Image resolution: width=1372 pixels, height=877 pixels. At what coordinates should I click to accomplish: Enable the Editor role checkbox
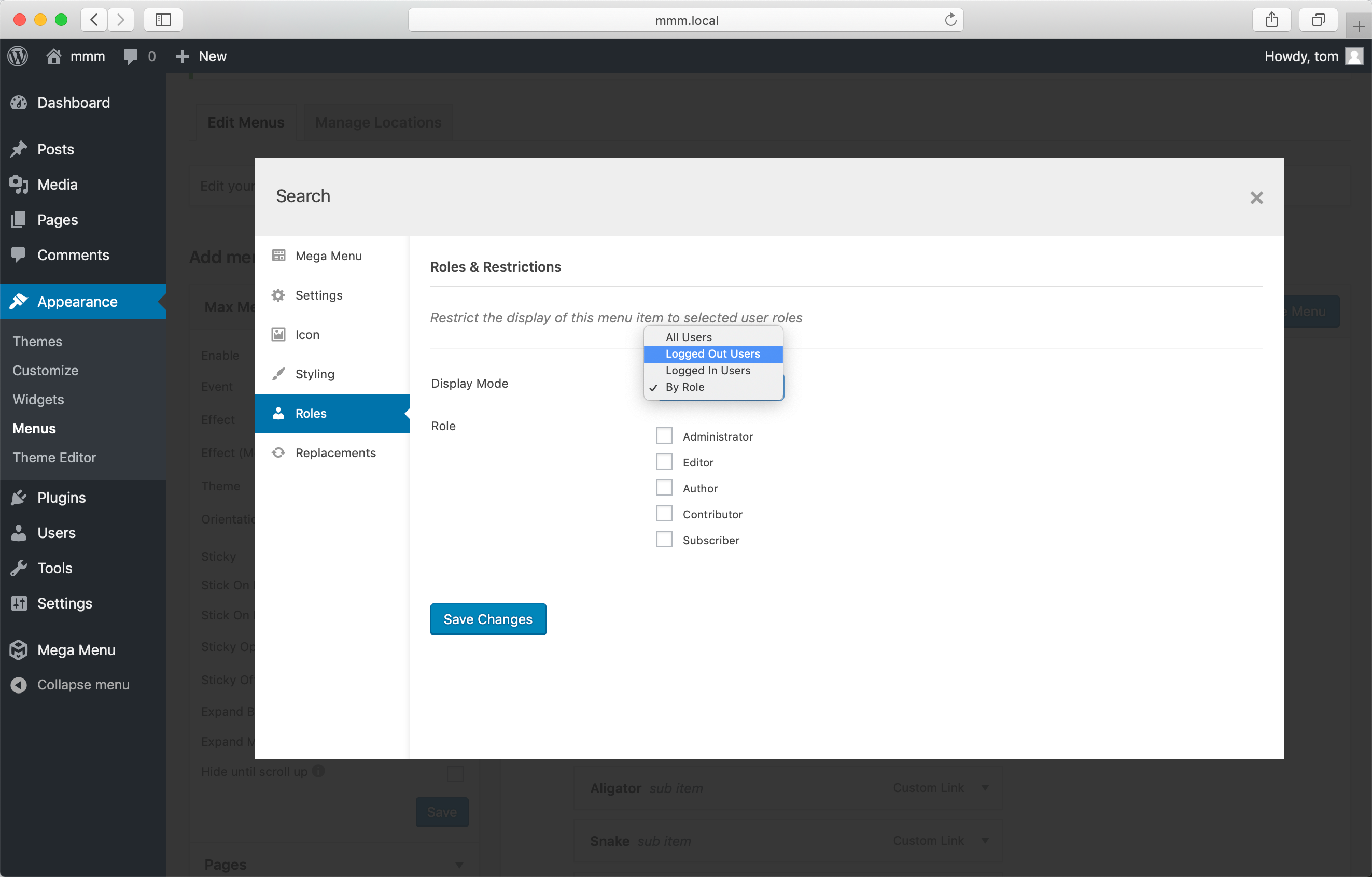(x=664, y=462)
